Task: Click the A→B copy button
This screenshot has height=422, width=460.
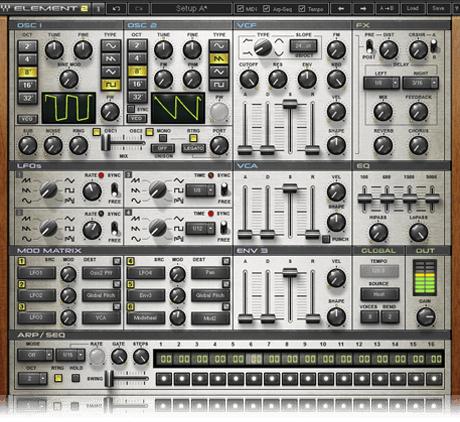Action: coord(387,9)
